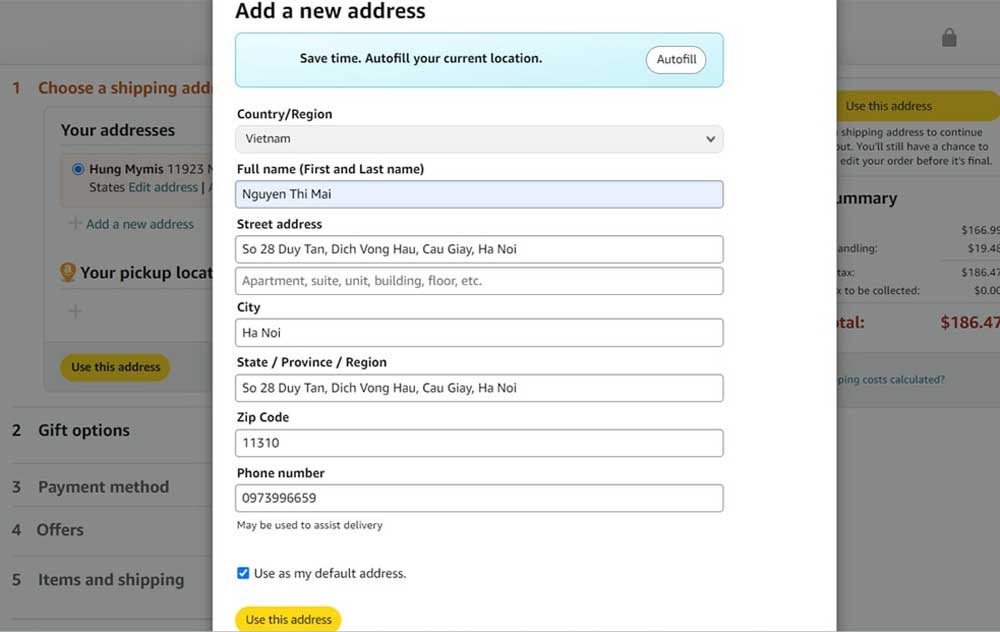Click the dropdown chevron in Country/Region
Viewport: 1000px width, 632px height.
pos(710,139)
